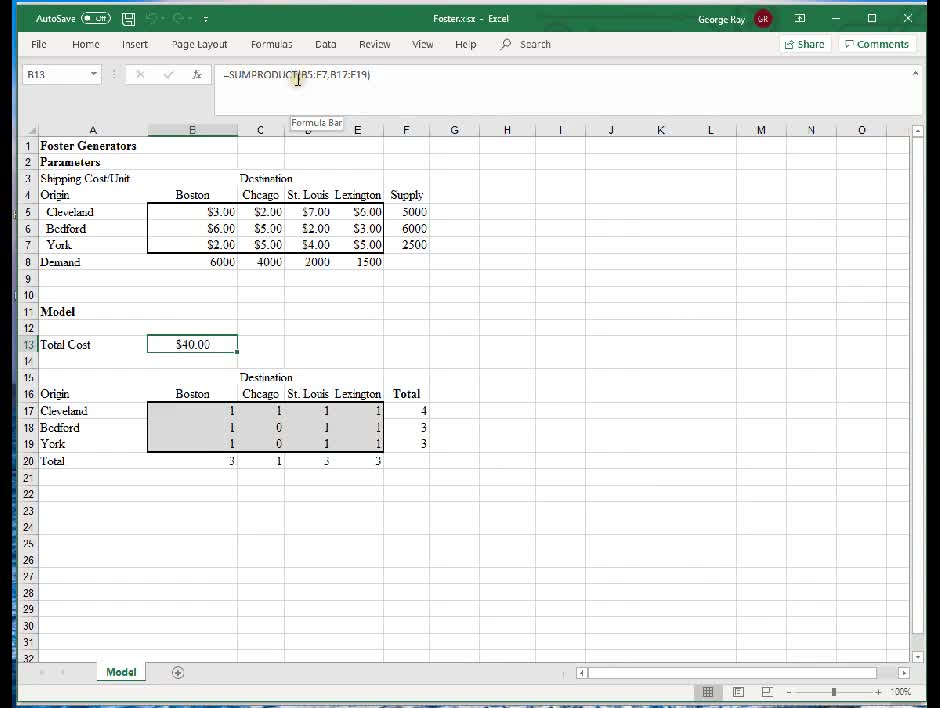940x708 pixels.
Task: Click the Share button
Action: [x=805, y=44]
